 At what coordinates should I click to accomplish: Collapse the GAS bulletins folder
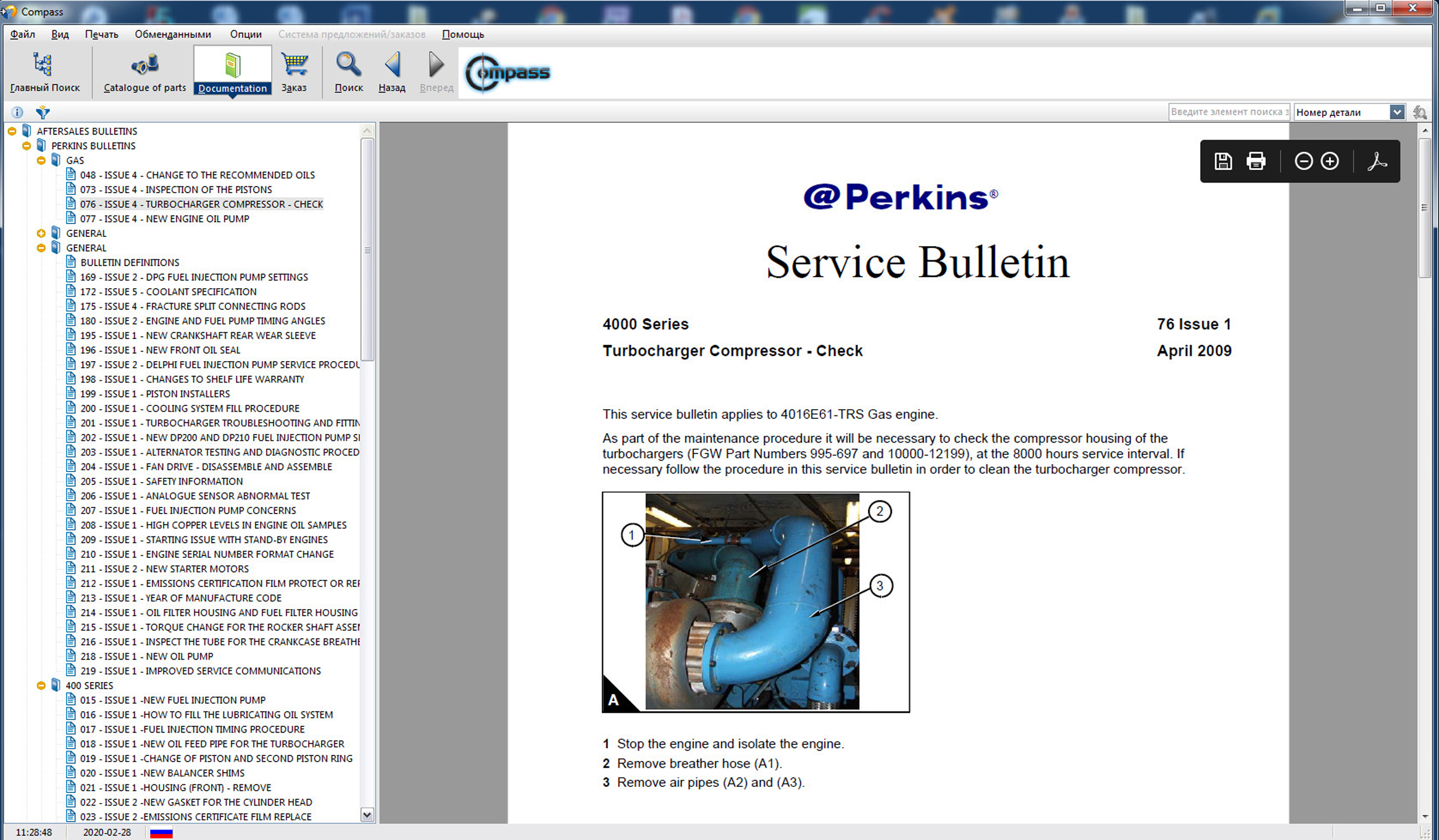pyautogui.click(x=41, y=160)
